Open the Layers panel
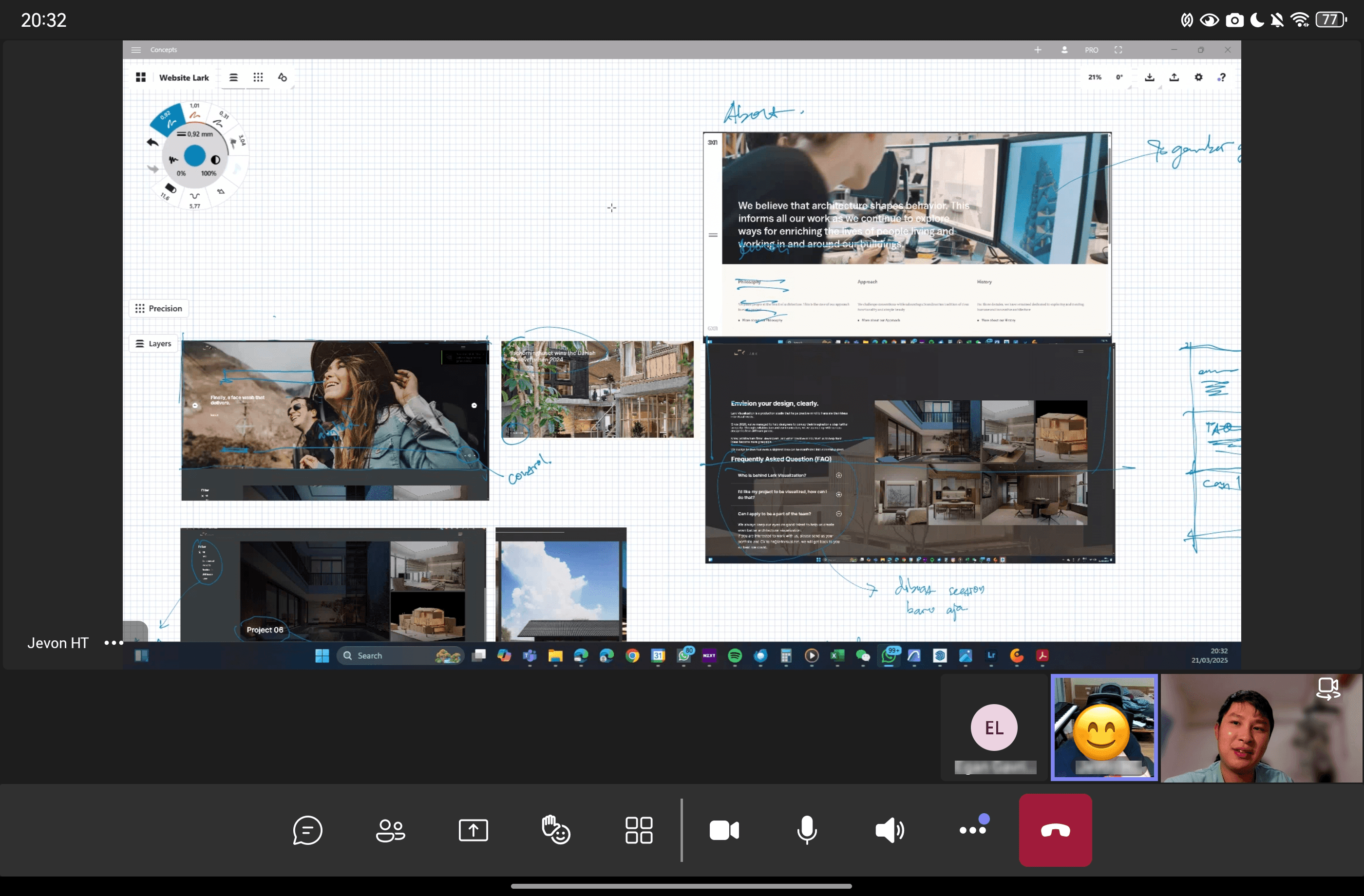 [153, 344]
